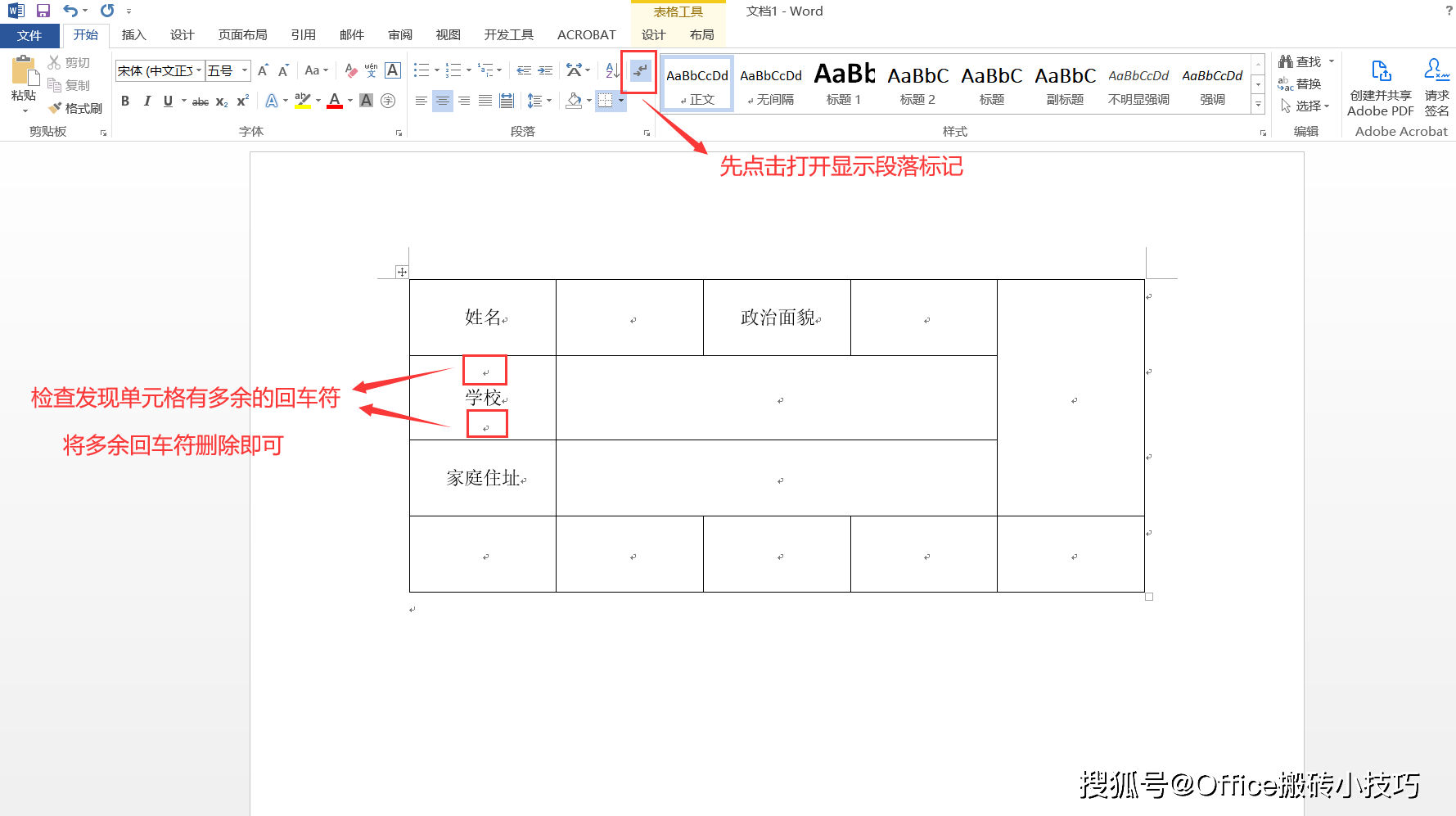Image resolution: width=1456 pixels, height=816 pixels.
Task: Apply superscript formatting icon
Action: click(x=243, y=101)
